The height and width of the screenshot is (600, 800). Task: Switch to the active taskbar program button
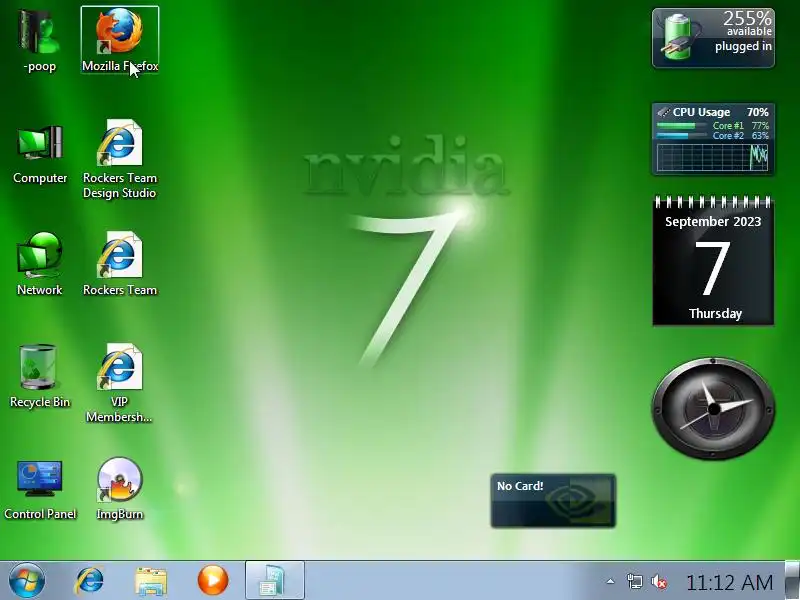[x=274, y=580]
